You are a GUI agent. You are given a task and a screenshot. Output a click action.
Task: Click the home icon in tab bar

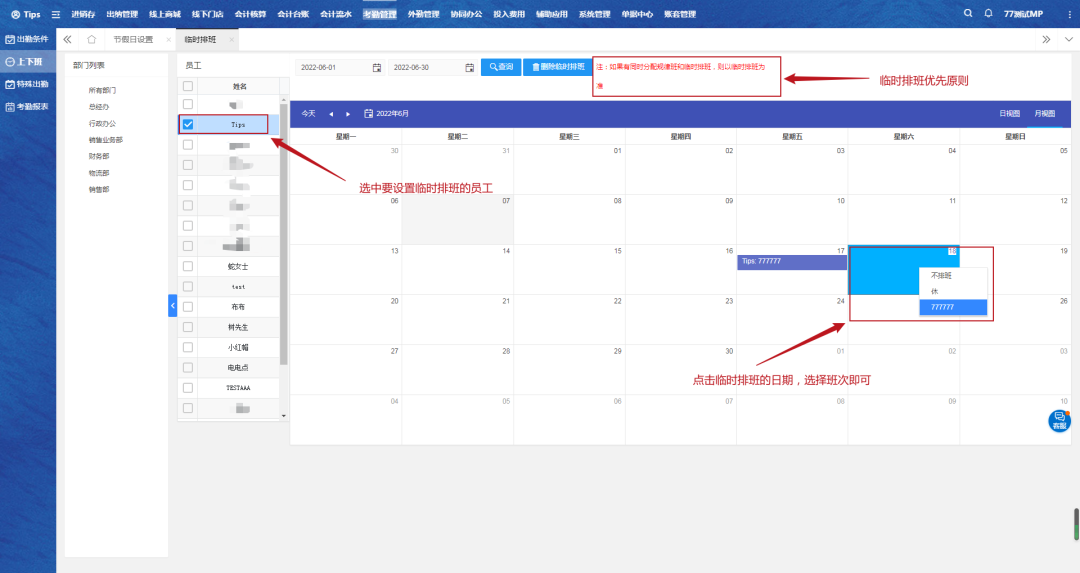[92, 39]
